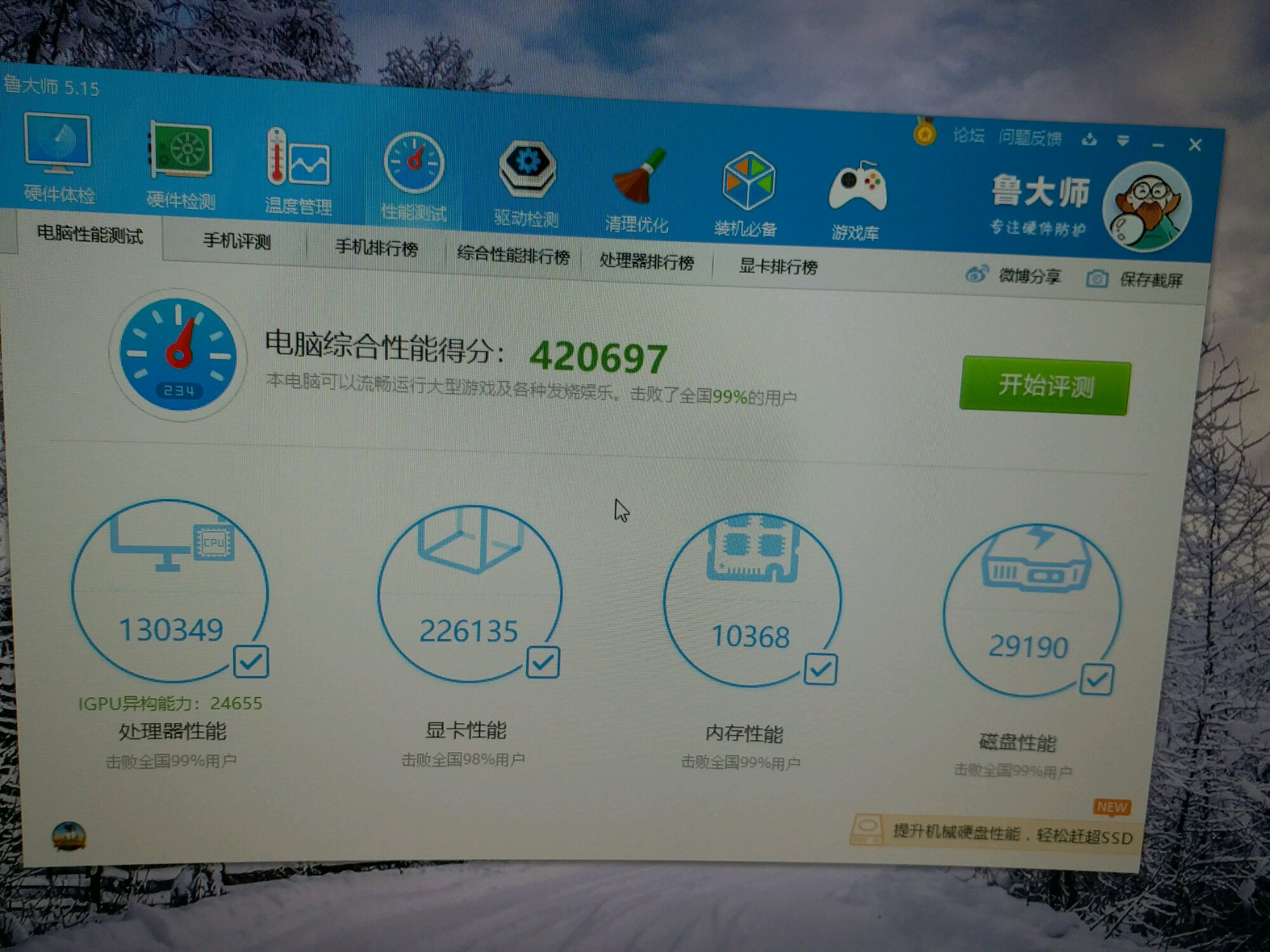Click the 内存性能 label
The width and height of the screenshot is (1270, 952).
744,734
